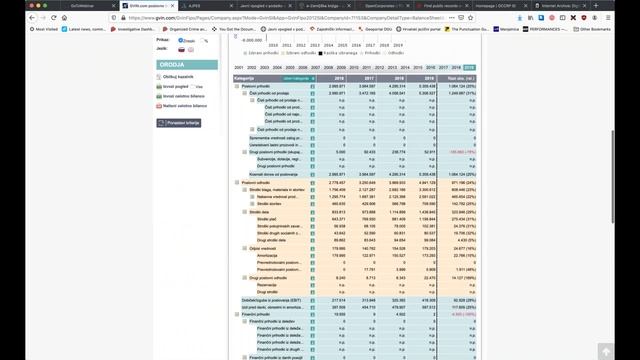Open a new browser tab with plus
The height and width of the screenshot is (360, 640).
pyautogui.click(x=596, y=6)
